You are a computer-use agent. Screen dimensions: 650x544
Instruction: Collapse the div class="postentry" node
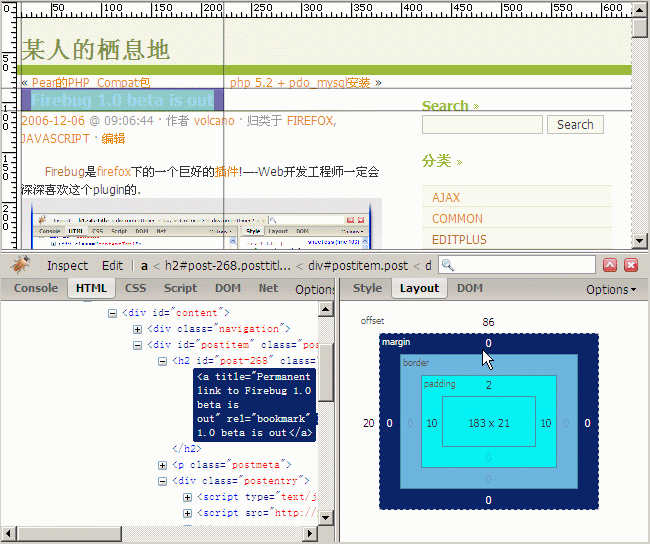[x=163, y=481]
